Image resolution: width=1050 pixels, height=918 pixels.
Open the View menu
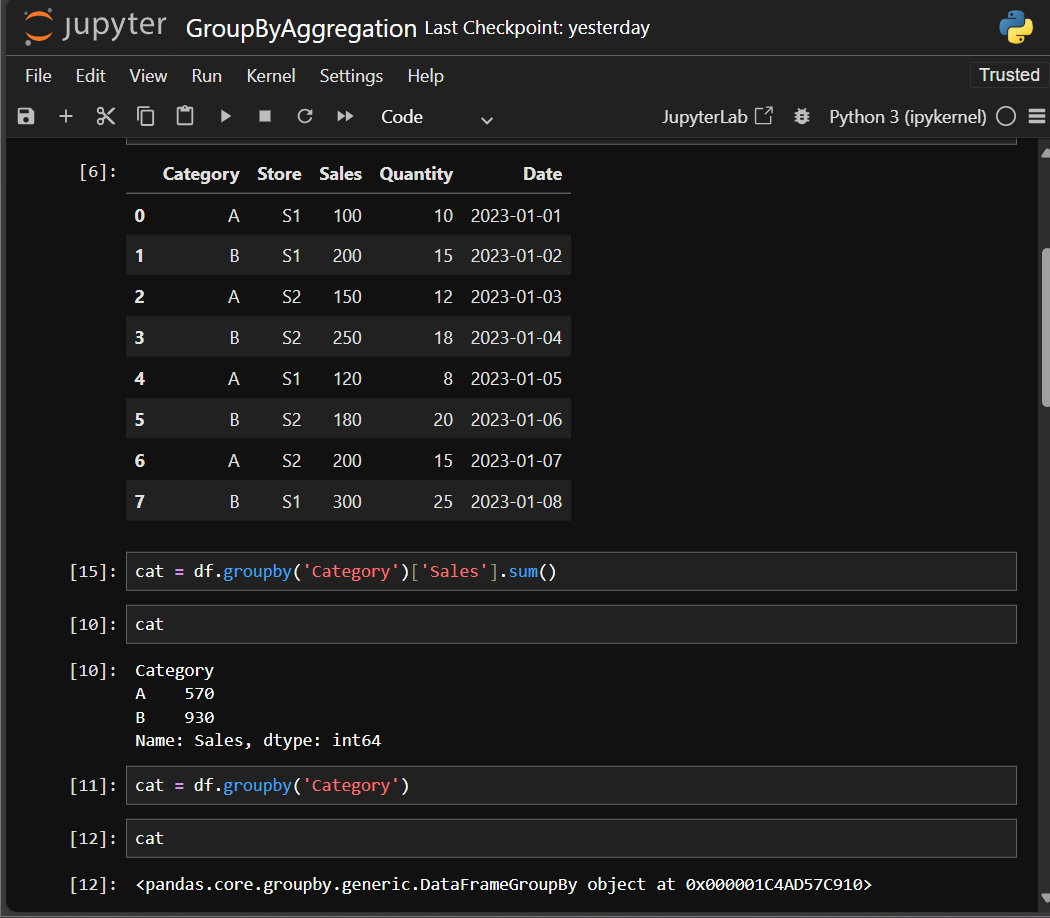148,76
